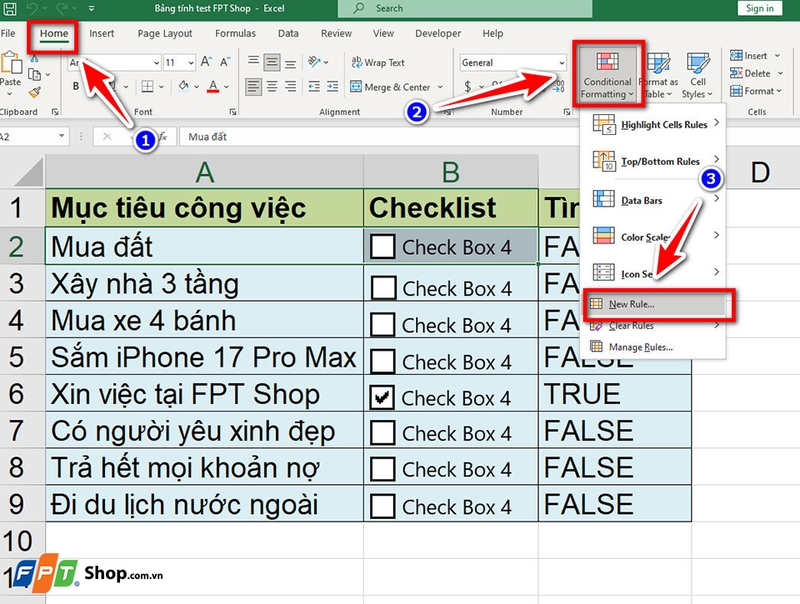This screenshot has height=604, width=800.
Task: Open Conditional Formatting menu
Action: [x=607, y=75]
